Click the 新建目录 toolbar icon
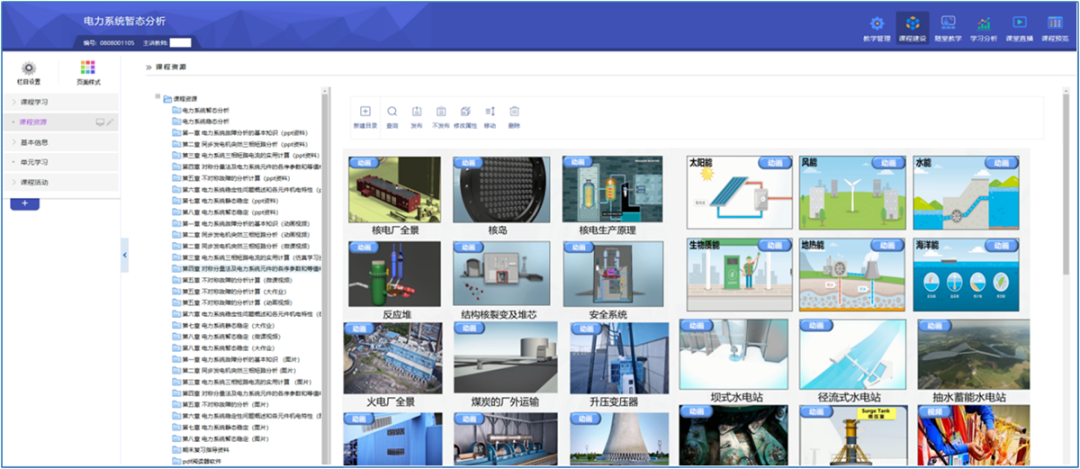 (x=365, y=112)
